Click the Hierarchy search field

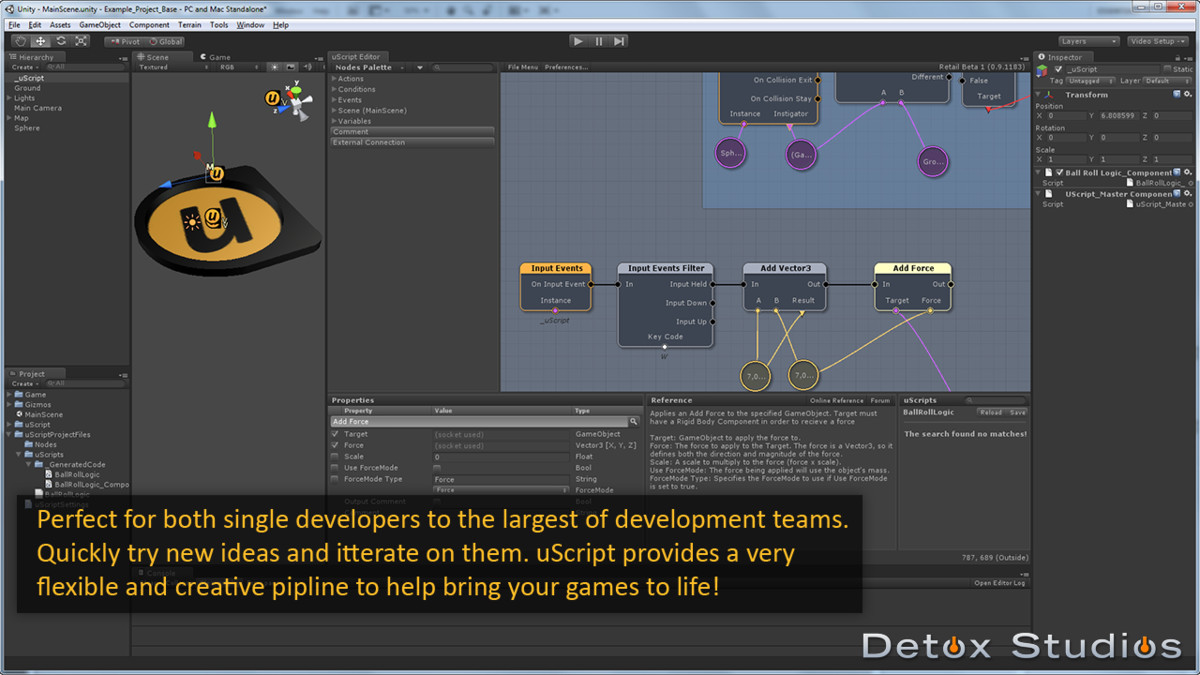(x=85, y=67)
